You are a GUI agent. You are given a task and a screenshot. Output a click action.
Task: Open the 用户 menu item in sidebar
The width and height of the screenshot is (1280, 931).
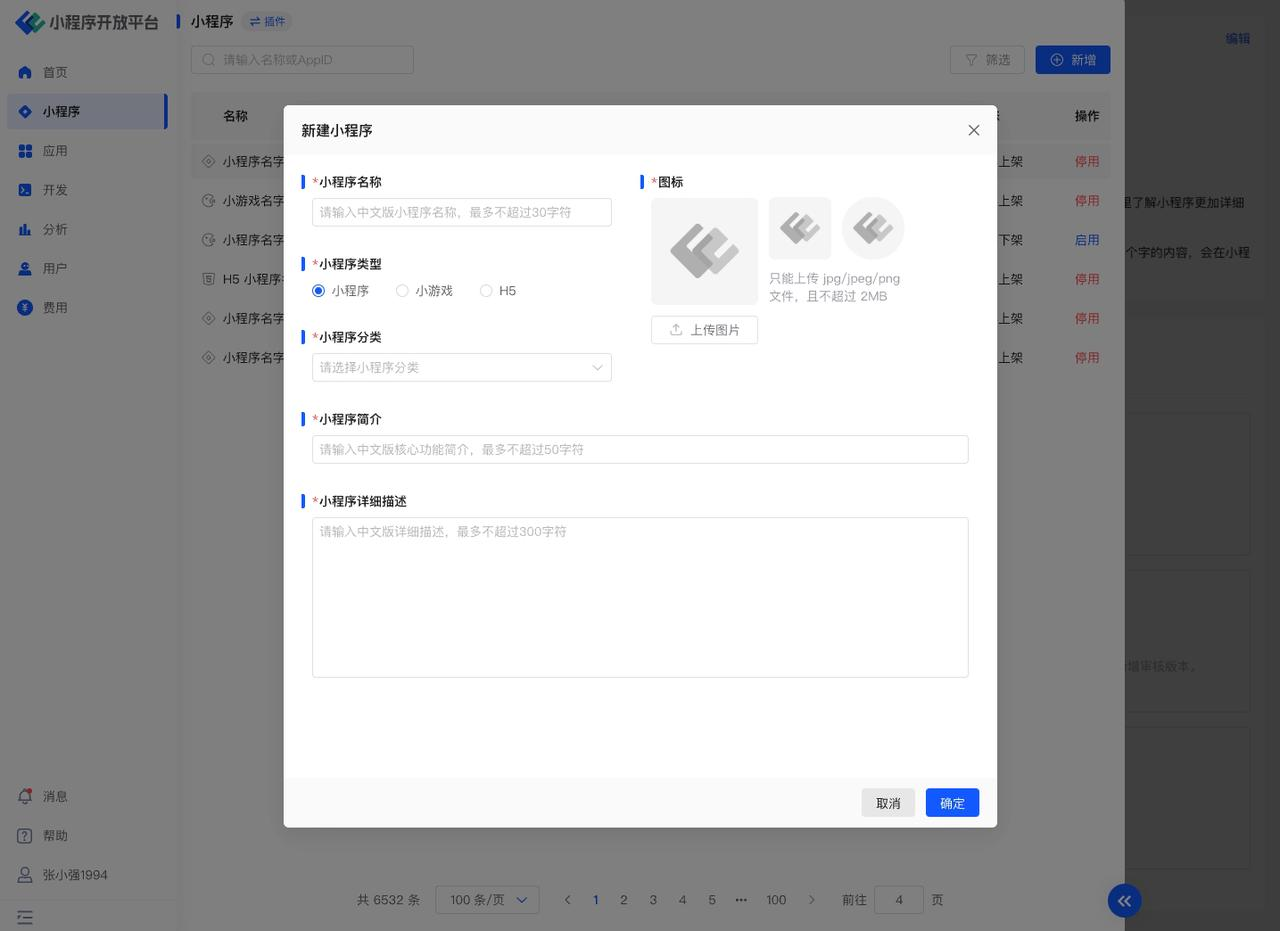(x=55, y=269)
